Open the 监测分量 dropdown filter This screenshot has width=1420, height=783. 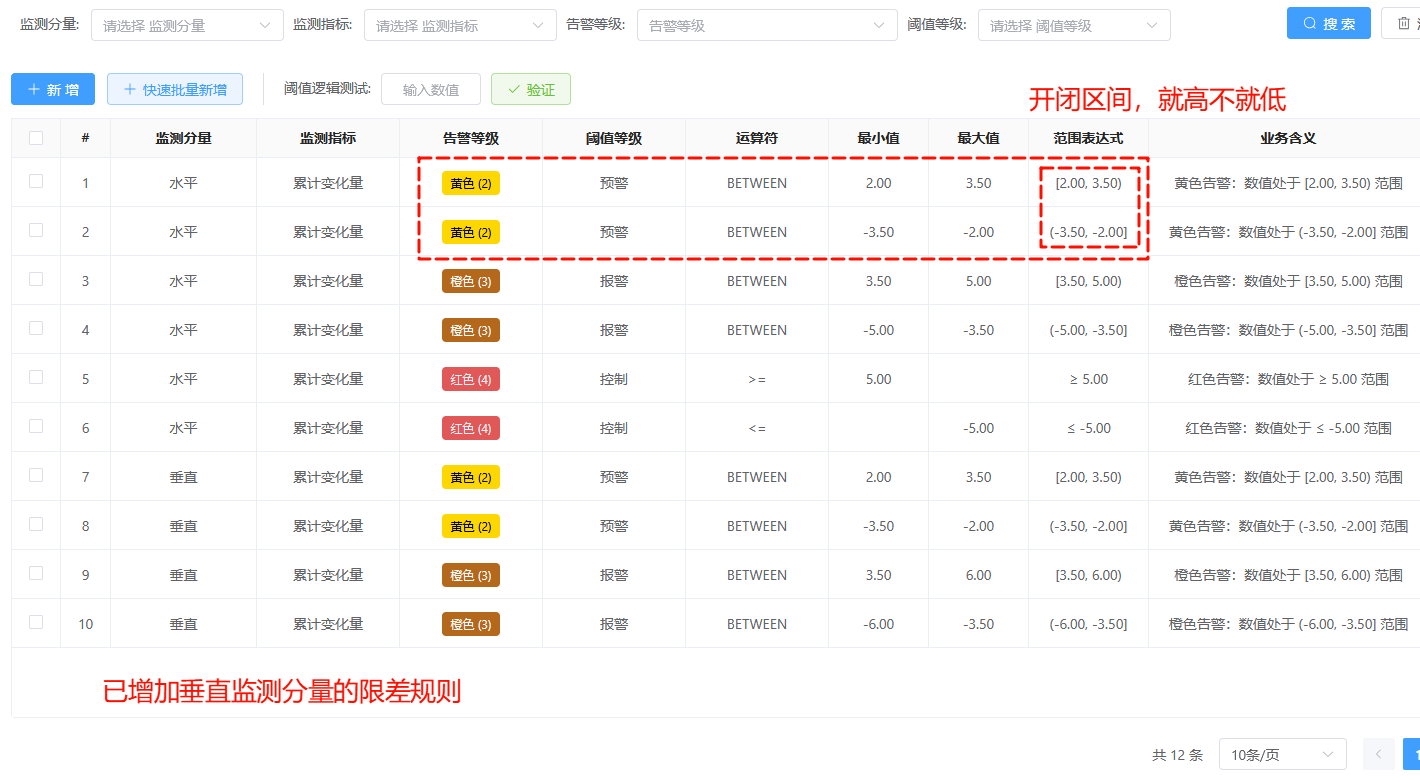coord(187,25)
